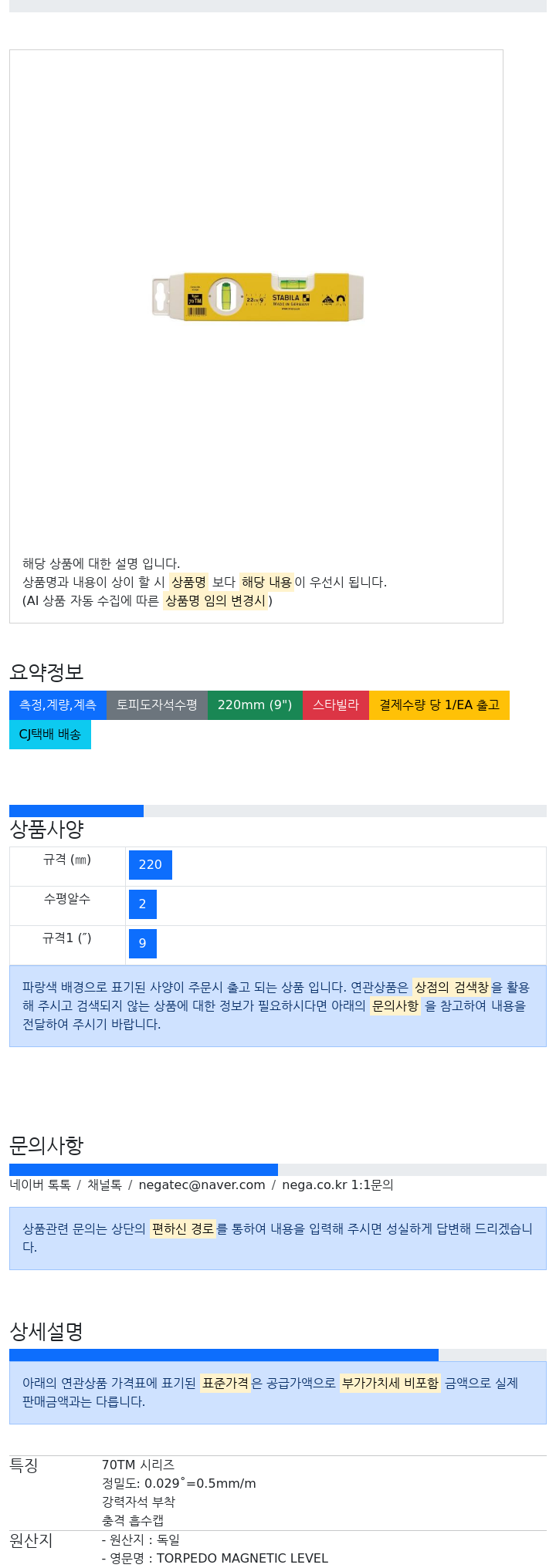Click the blue 9 inch value badge
556x1568 pixels.
[x=143, y=944]
